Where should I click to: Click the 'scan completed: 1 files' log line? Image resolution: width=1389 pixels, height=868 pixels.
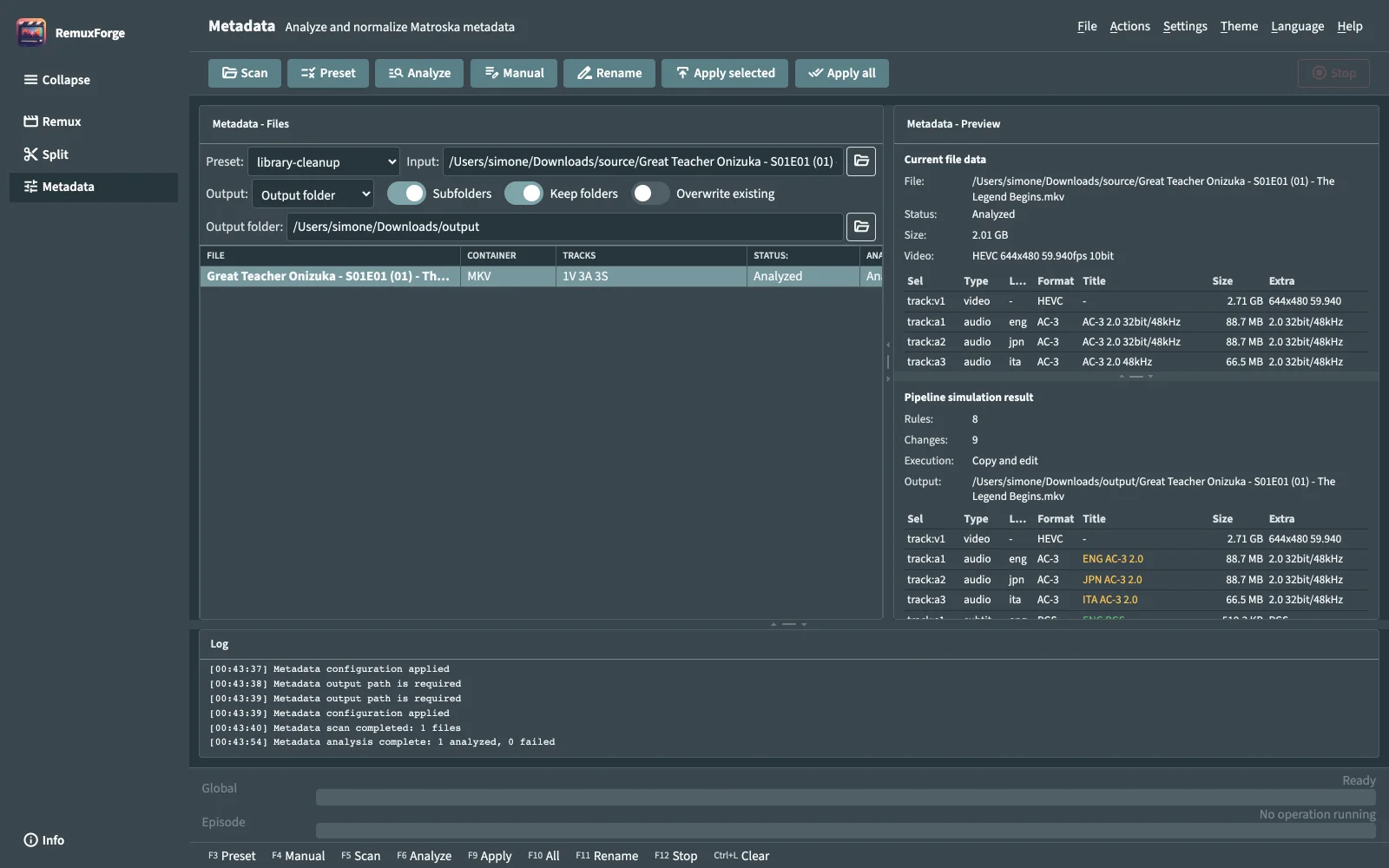[x=335, y=728]
